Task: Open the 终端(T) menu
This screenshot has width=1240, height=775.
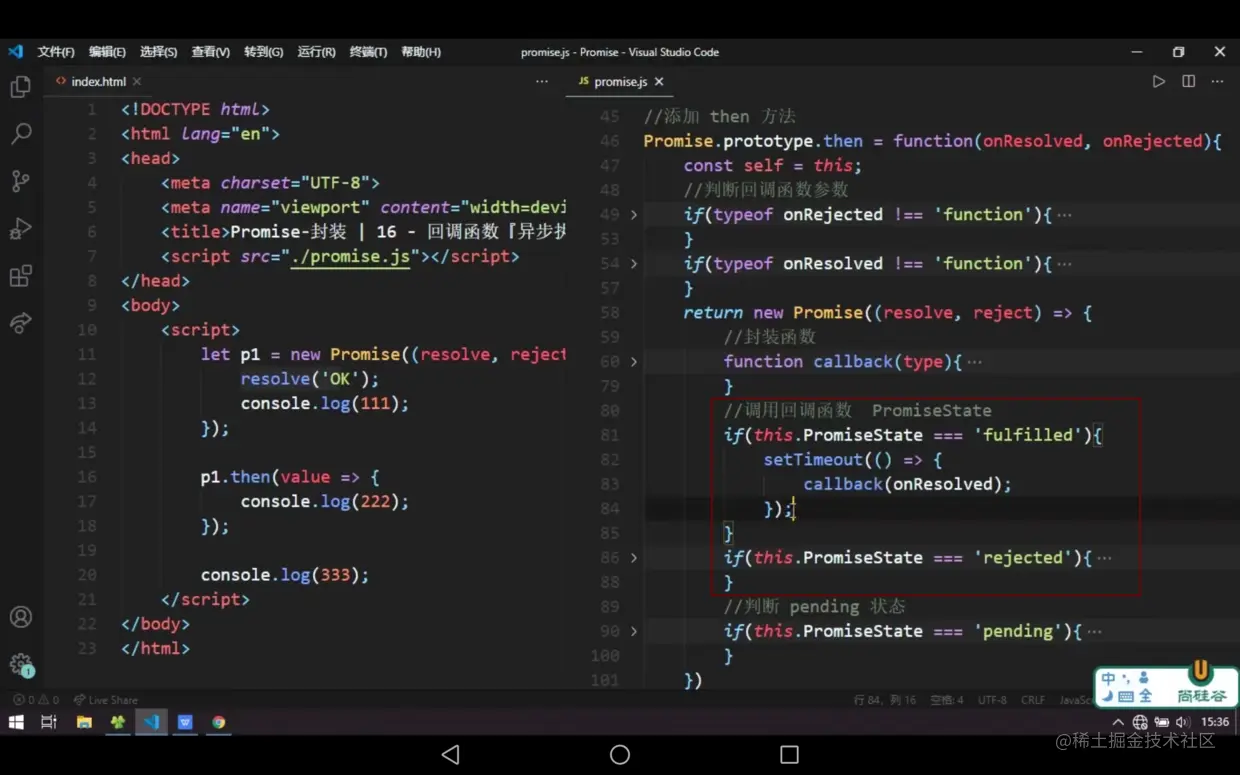Action: point(368,52)
